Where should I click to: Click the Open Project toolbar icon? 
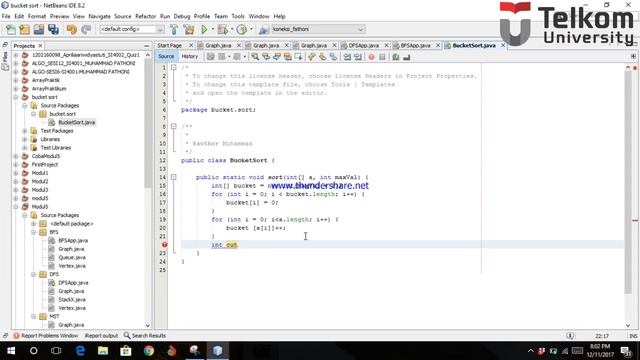(x=39, y=29)
